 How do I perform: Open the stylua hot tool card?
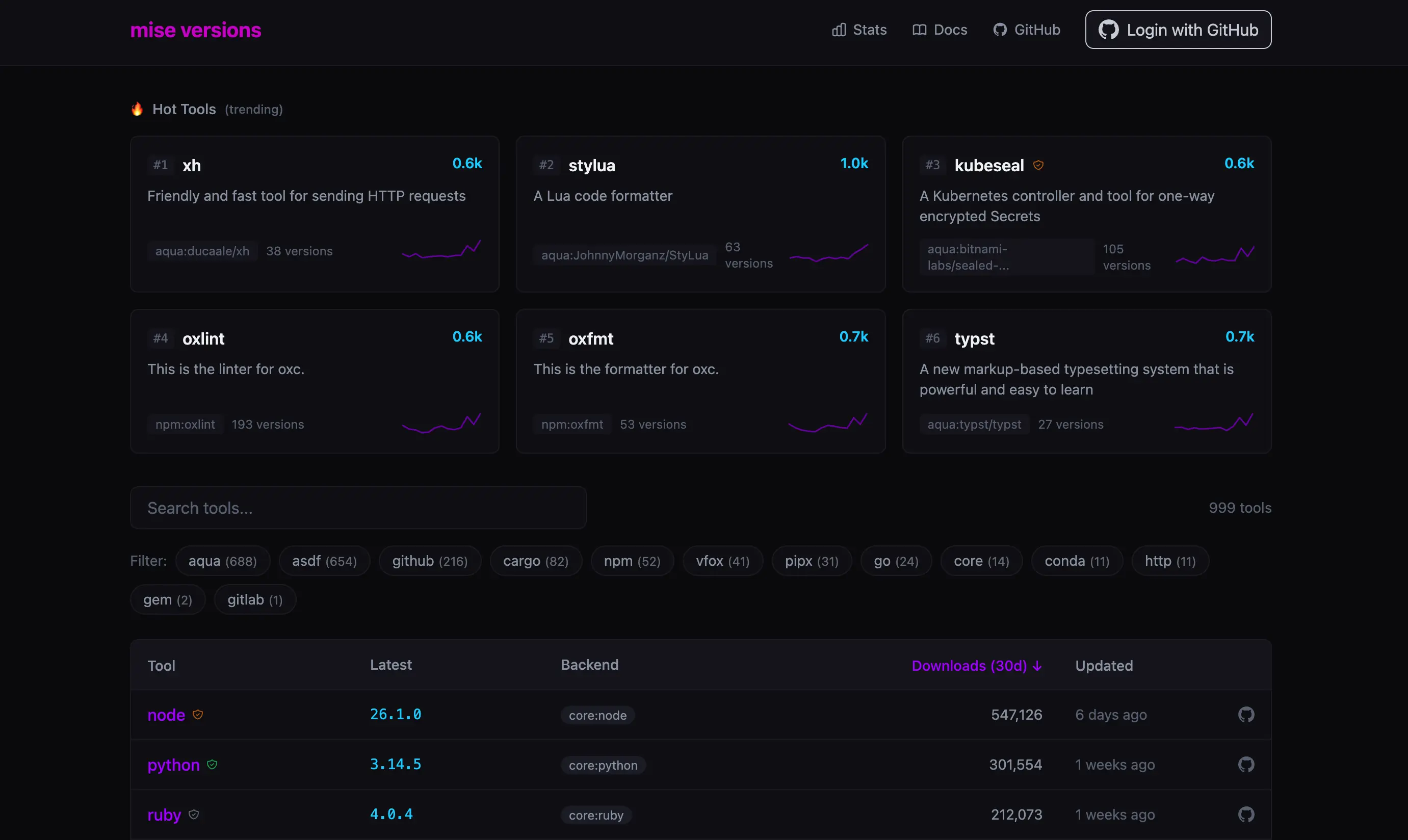[x=700, y=214]
